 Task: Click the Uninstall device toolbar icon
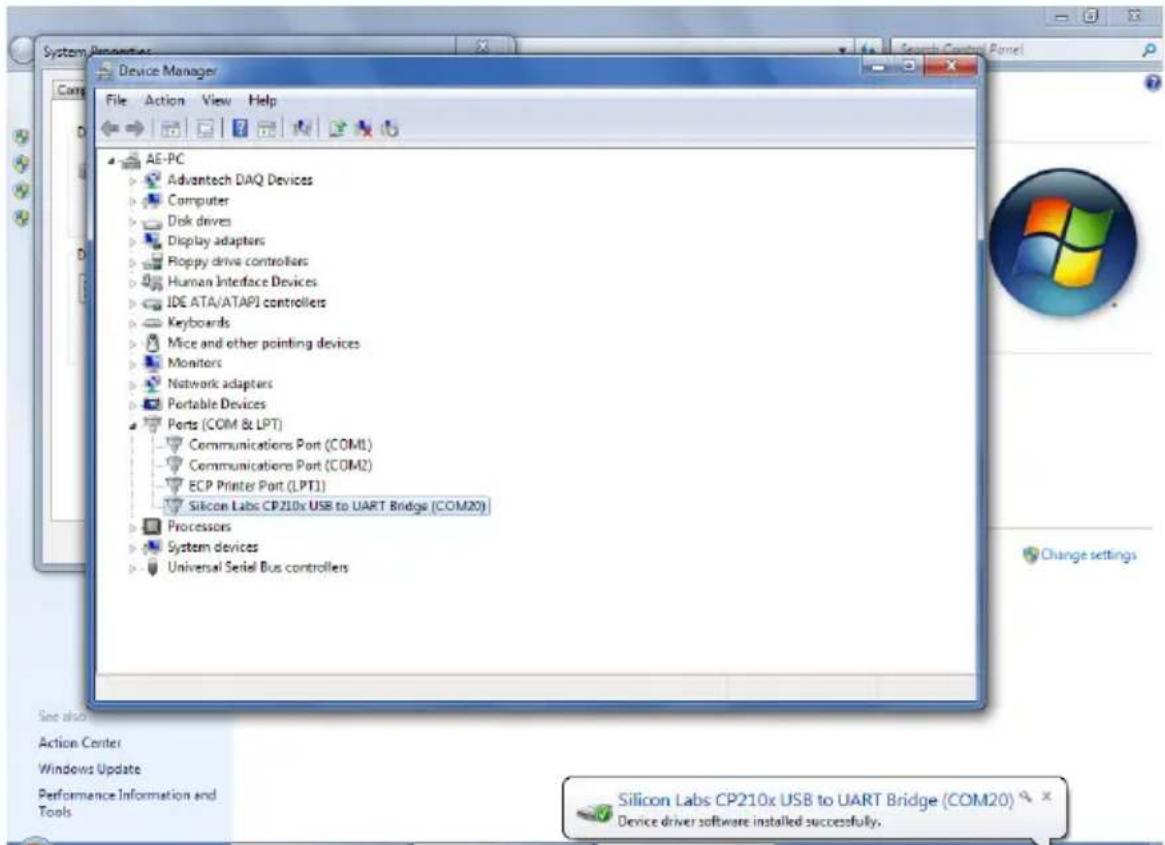tap(364, 129)
